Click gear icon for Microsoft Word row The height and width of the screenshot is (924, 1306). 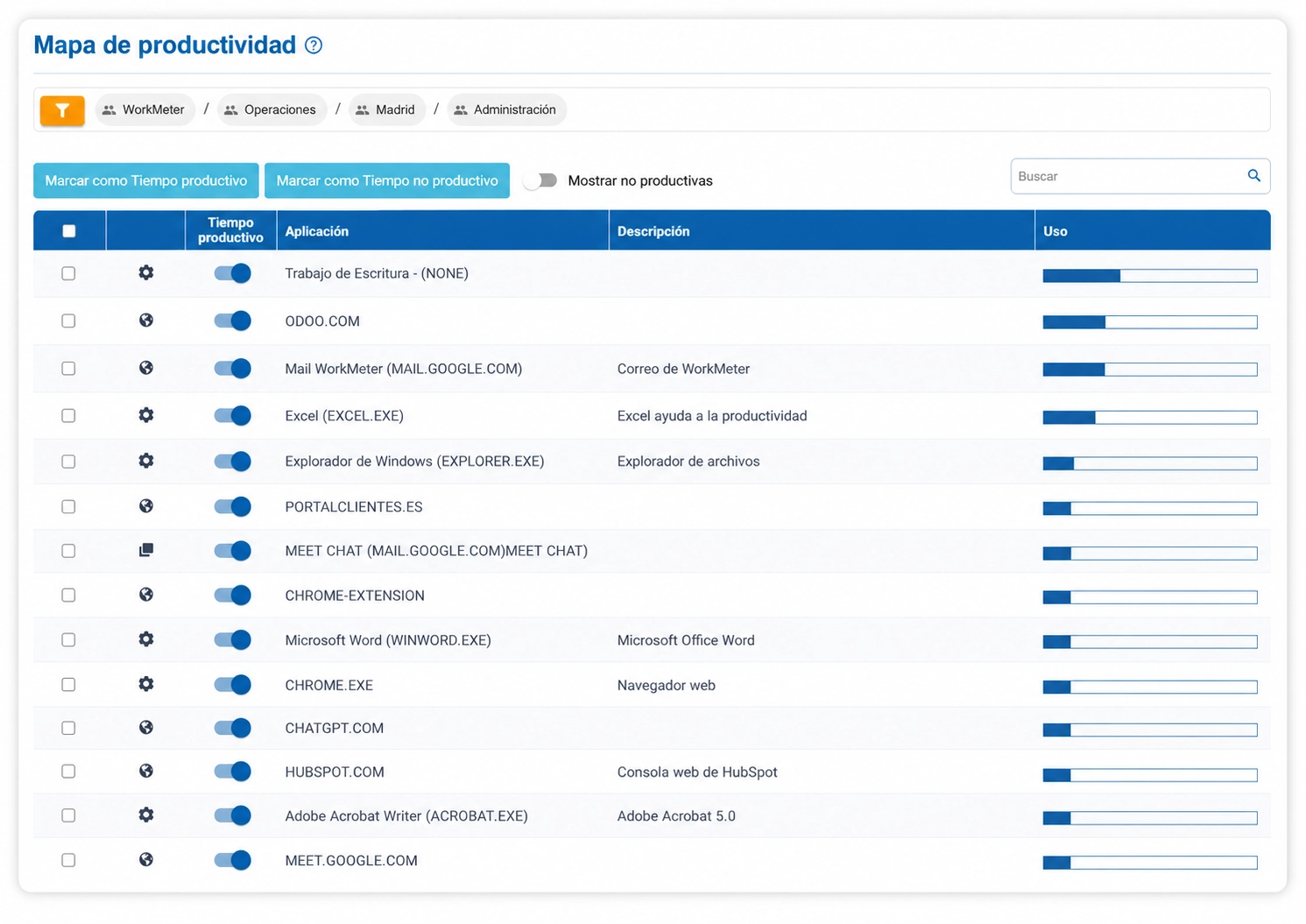pos(146,639)
